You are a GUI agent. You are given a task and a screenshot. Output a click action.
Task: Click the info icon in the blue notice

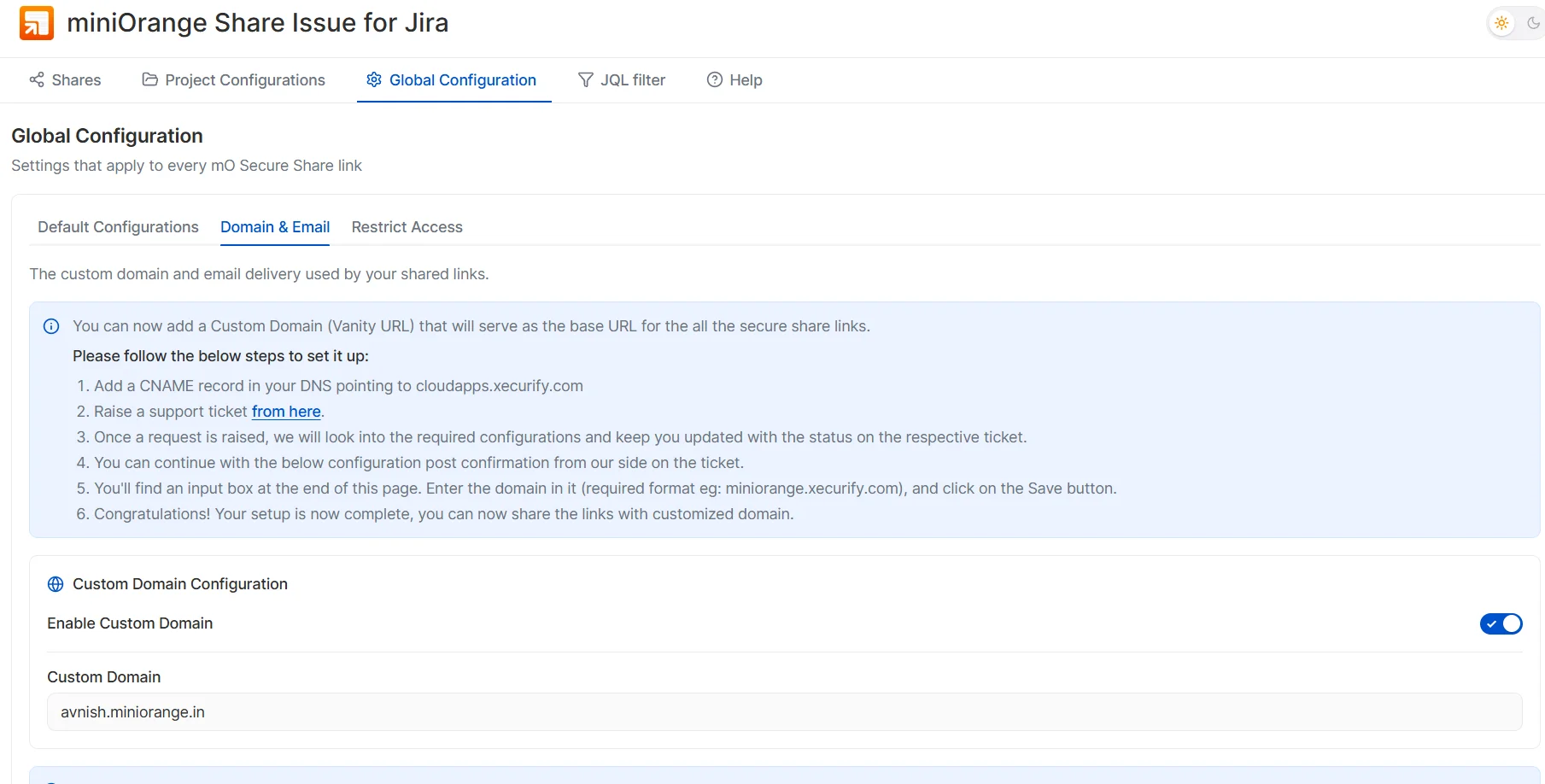[x=51, y=326]
